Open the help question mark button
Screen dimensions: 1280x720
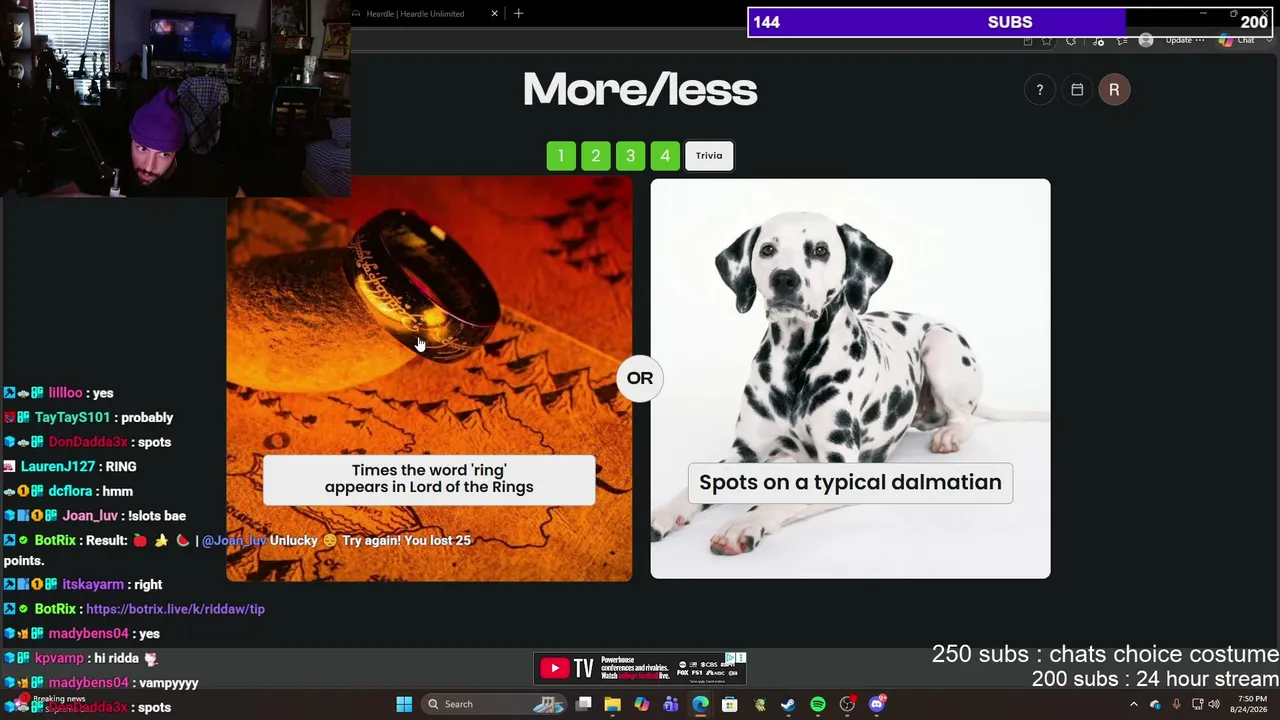(1040, 90)
